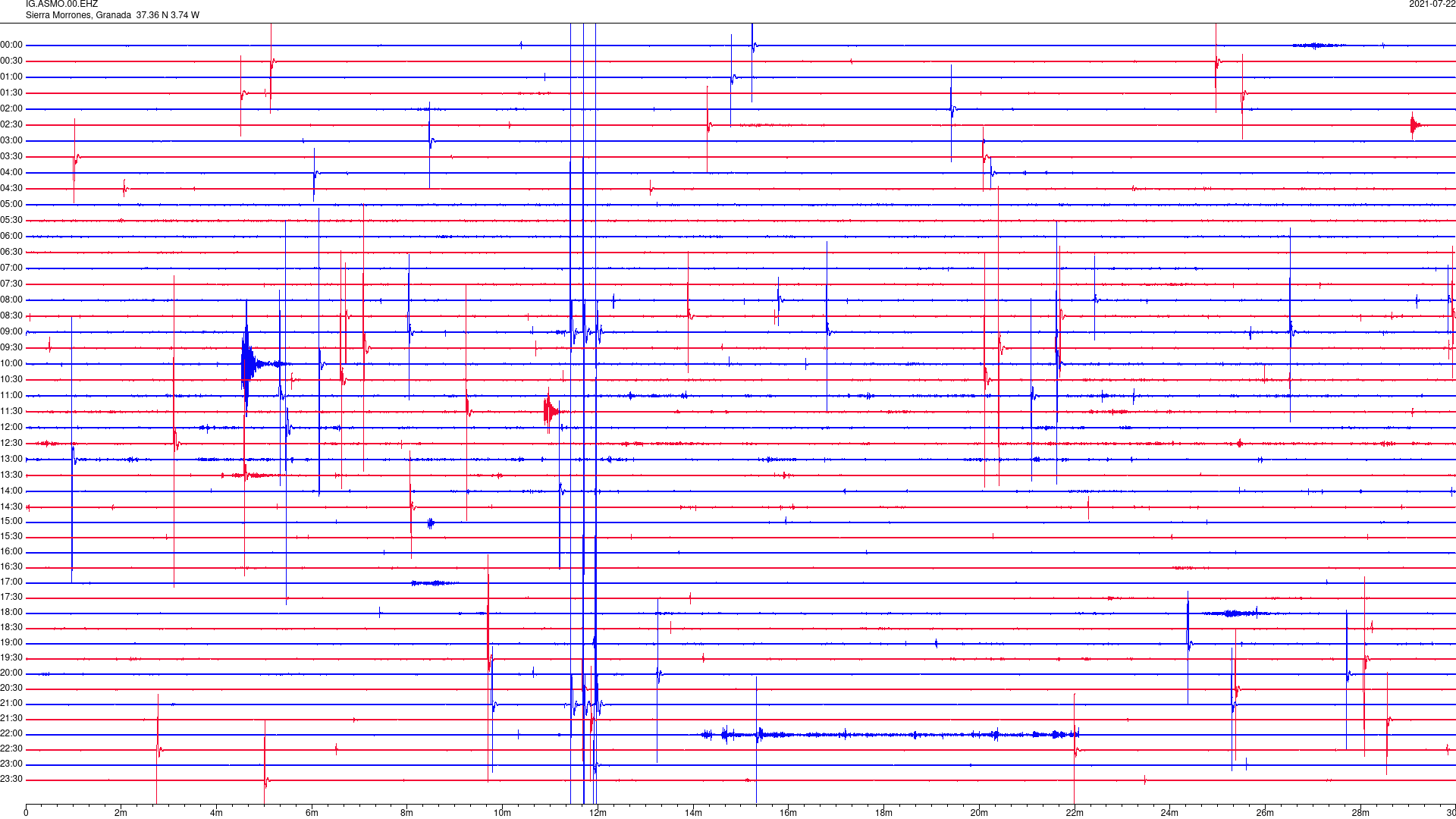Image resolution: width=1456 pixels, height=819 pixels.
Task: Click the 8m mark on the time axis
Action: 407,814
